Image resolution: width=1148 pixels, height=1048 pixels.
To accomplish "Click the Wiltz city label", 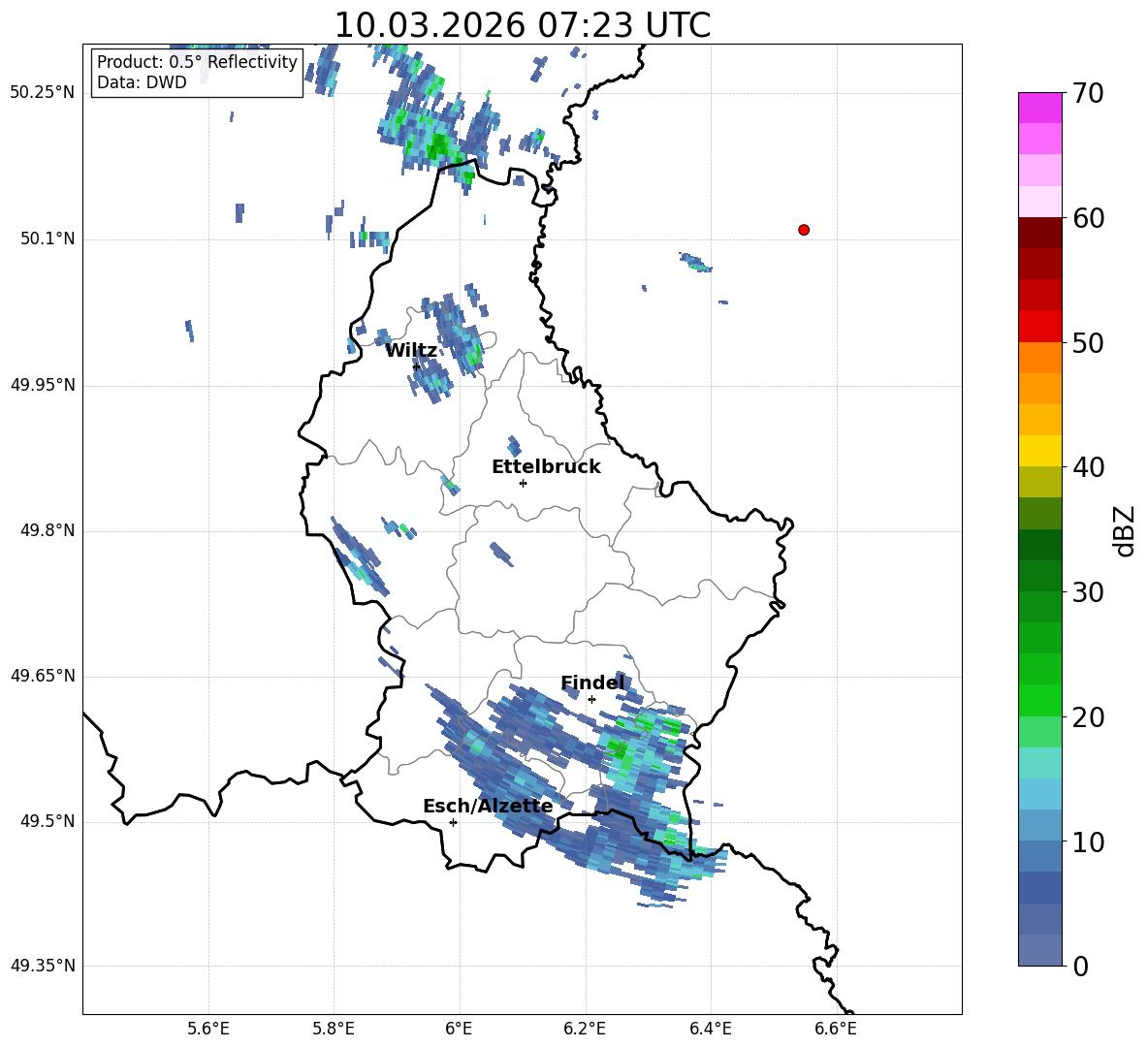I will pos(411,351).
